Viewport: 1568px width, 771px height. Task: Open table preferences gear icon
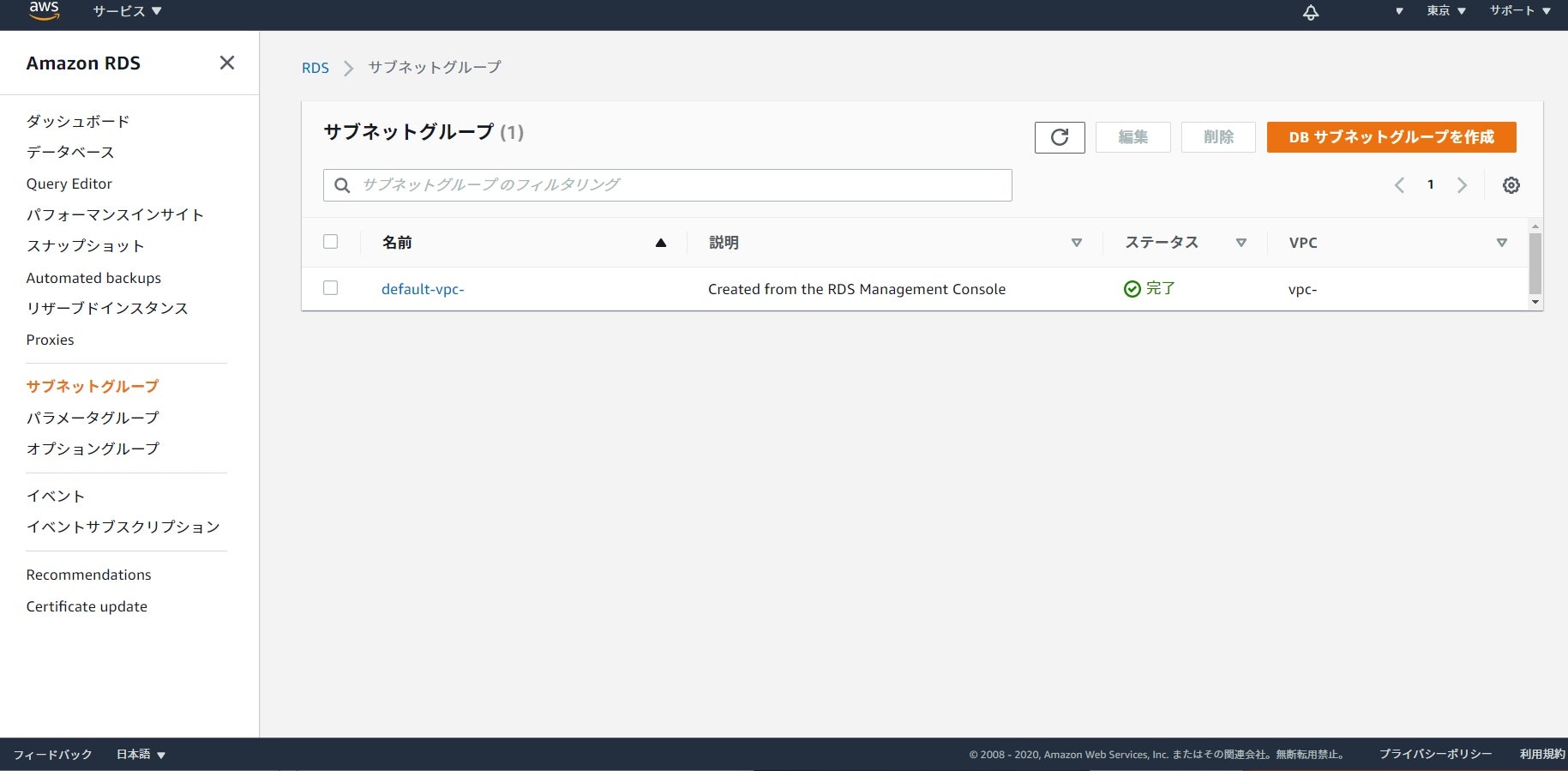[x=1511, y=185]
